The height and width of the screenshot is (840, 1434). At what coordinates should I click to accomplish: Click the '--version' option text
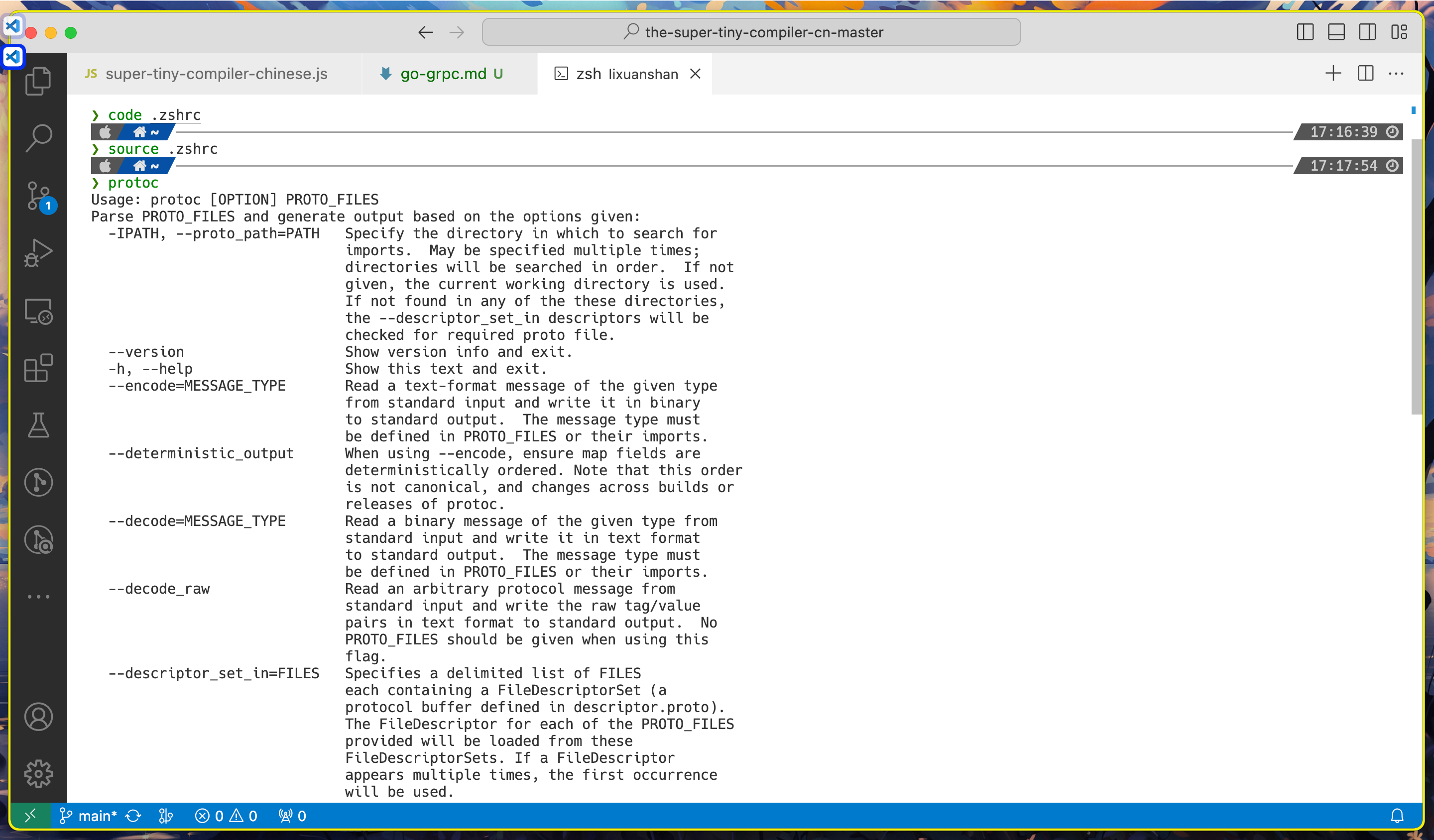point(146,352)
